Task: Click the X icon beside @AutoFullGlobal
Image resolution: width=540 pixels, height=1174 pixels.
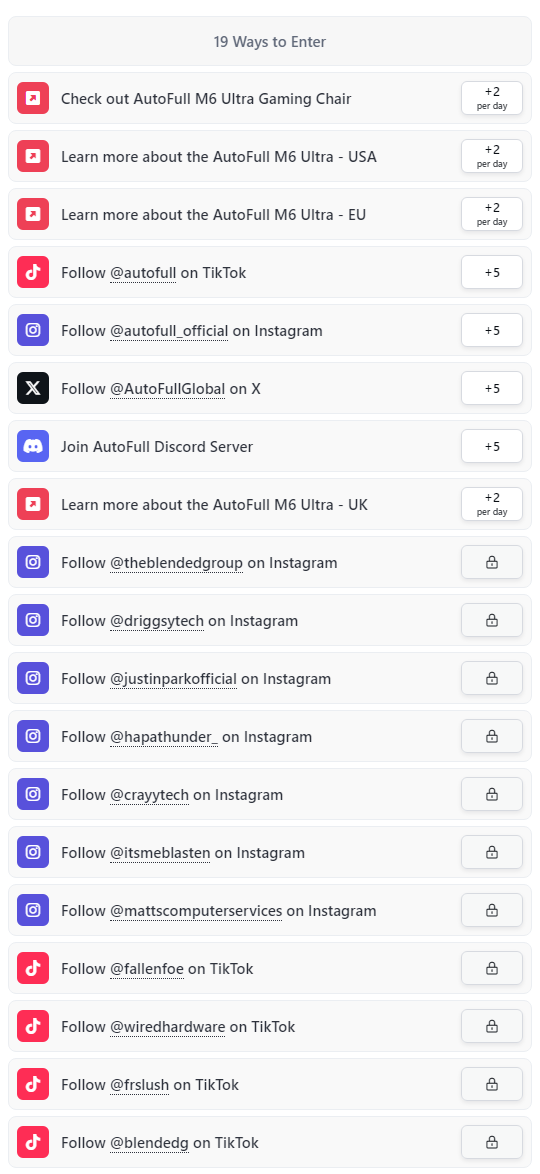Action: (33, 389)
